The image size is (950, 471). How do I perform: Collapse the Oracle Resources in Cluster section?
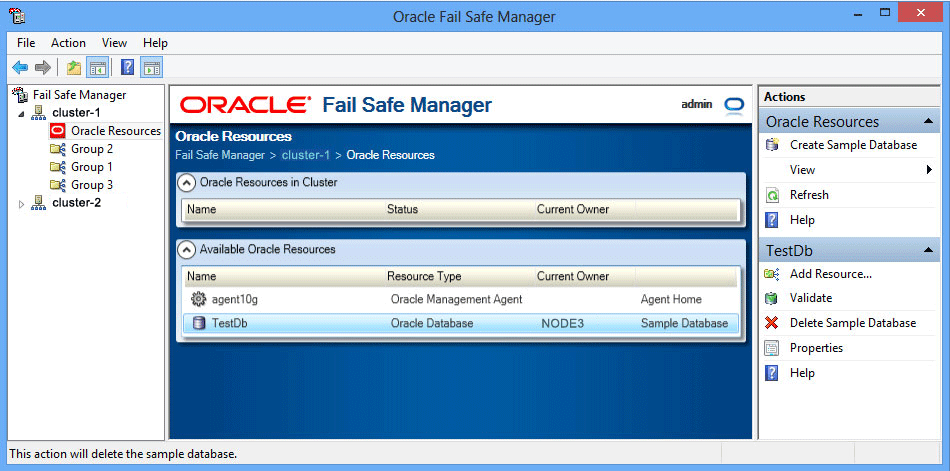pyautogui.click(x=188, y=182)
